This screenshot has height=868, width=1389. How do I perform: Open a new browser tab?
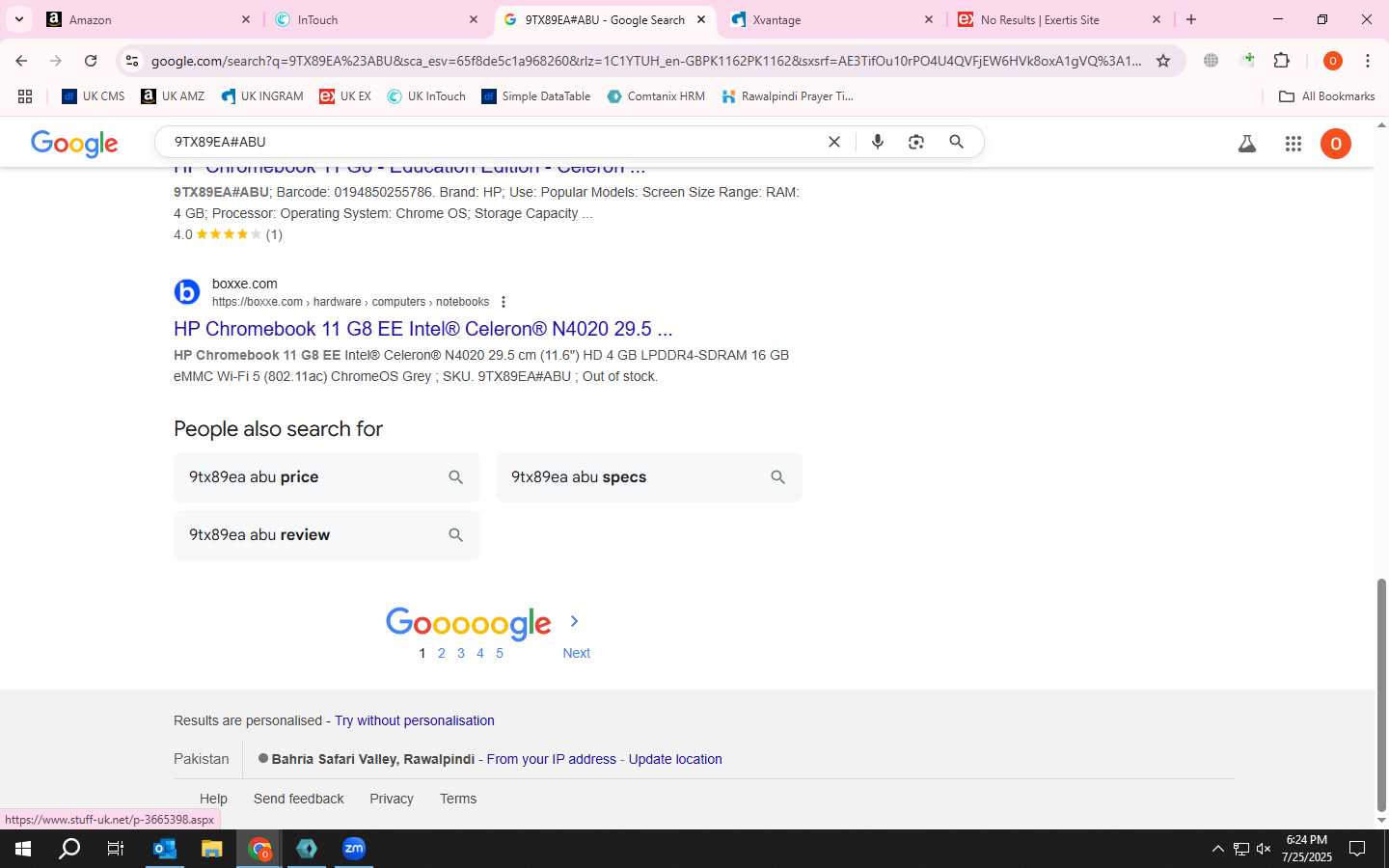(1191, 19)
